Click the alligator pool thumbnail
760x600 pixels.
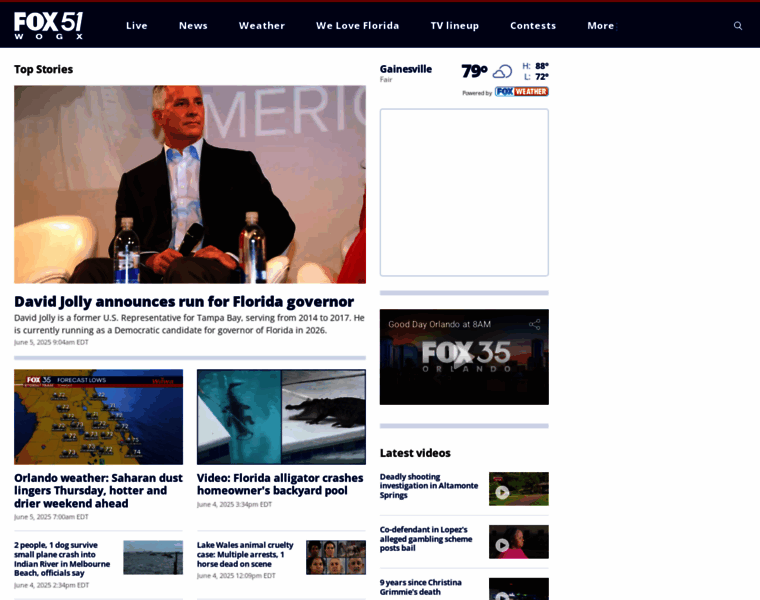coord(281,417)
